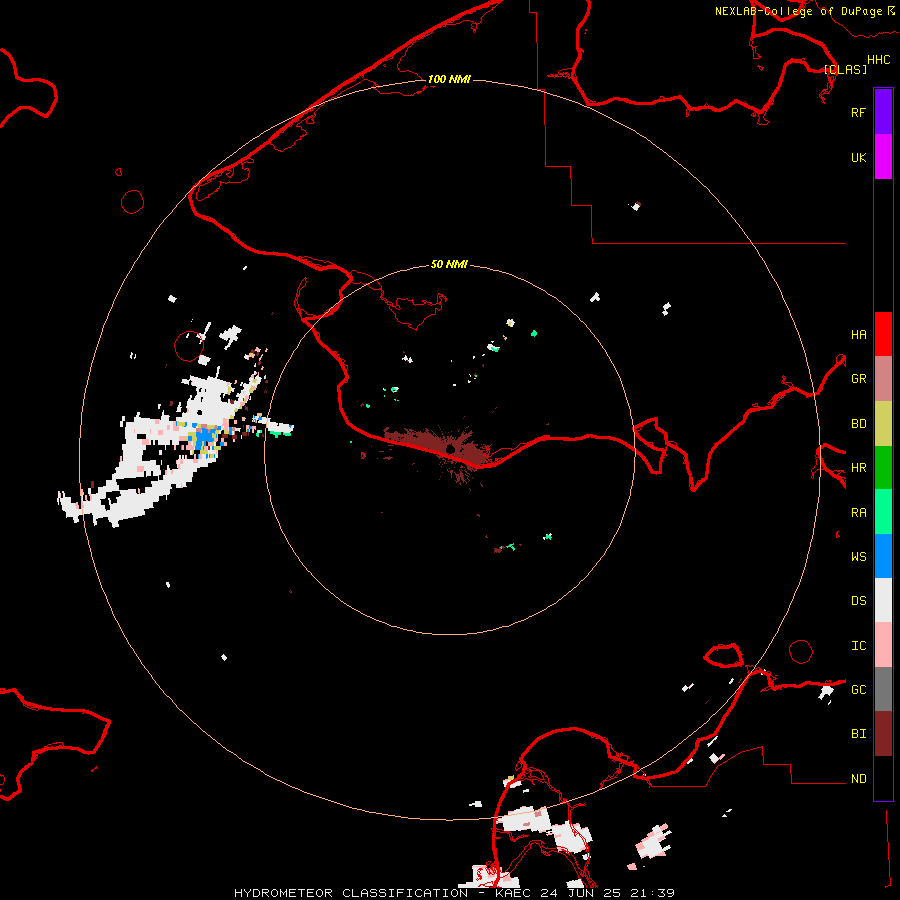Viewport: 900px width, 900px height.
Task: Select the GC gray legend swatch
Action: pyautogui.click(x=883, y=689)
